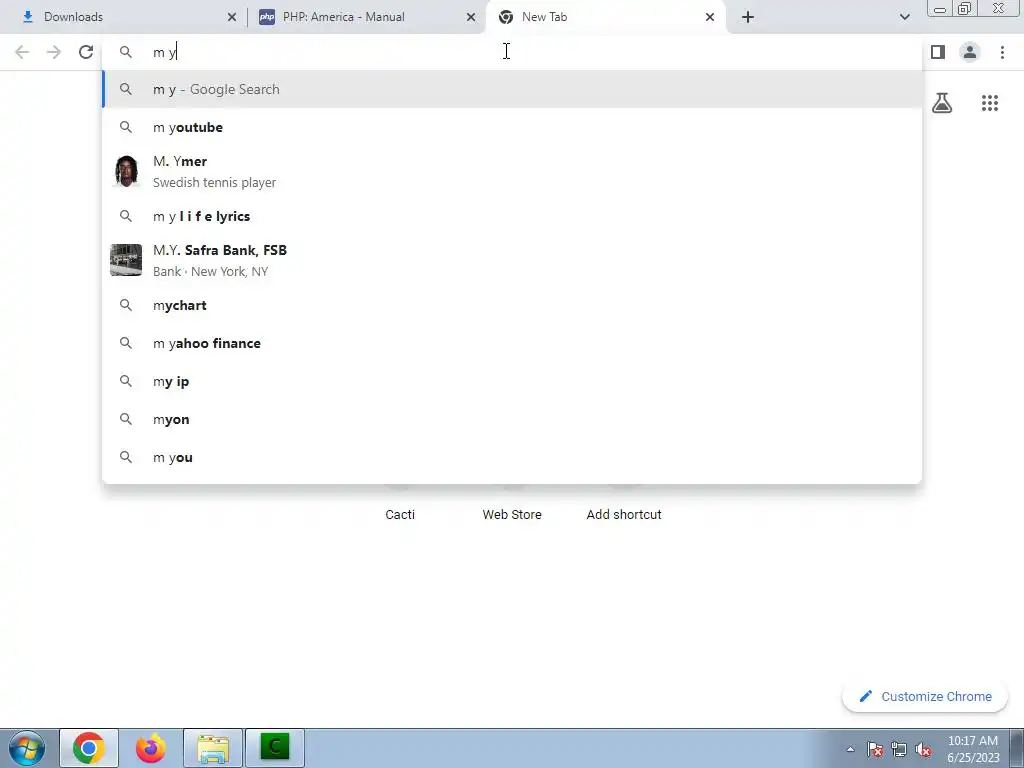Show hidden system tray icons
1024x768 pixels.
coord(850,750)
